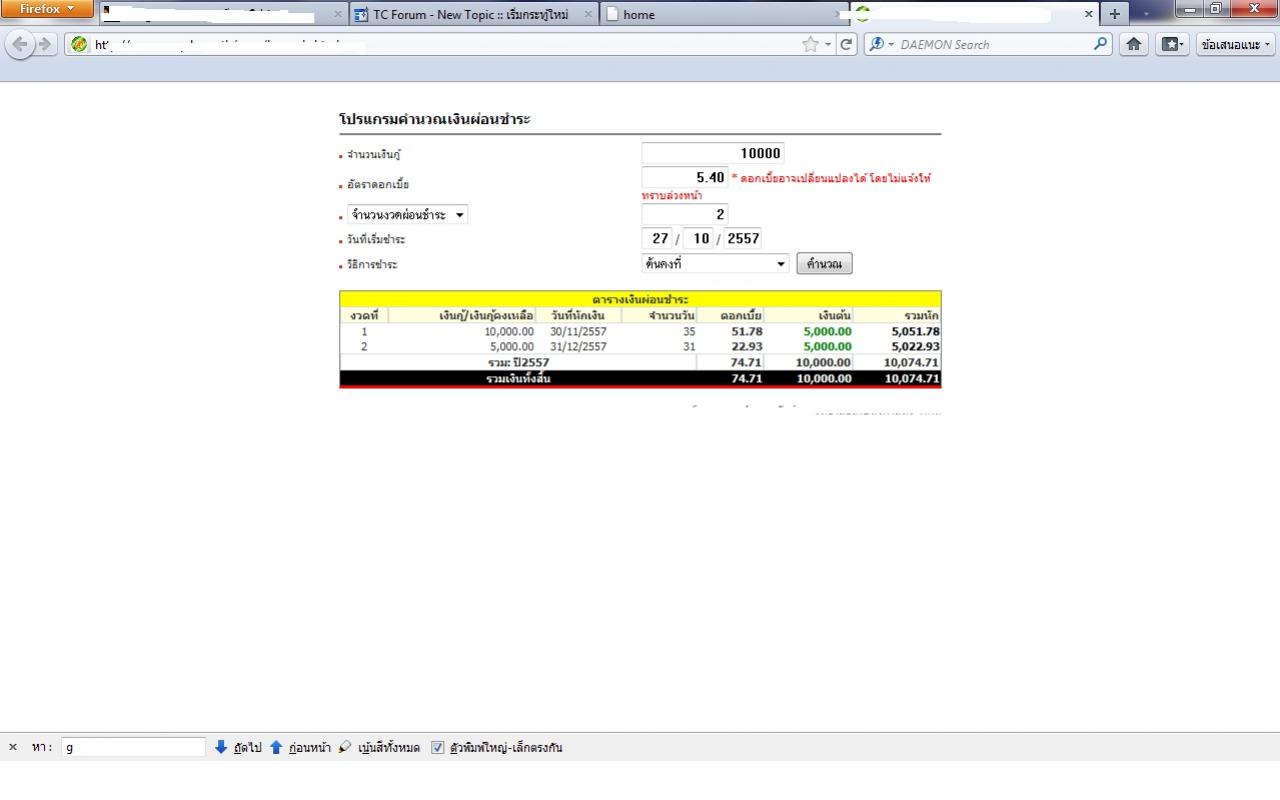The height and width of the screenshot is (800, 1280).
Task: Click the interest value 51.78
Action: tap(747, 331)
